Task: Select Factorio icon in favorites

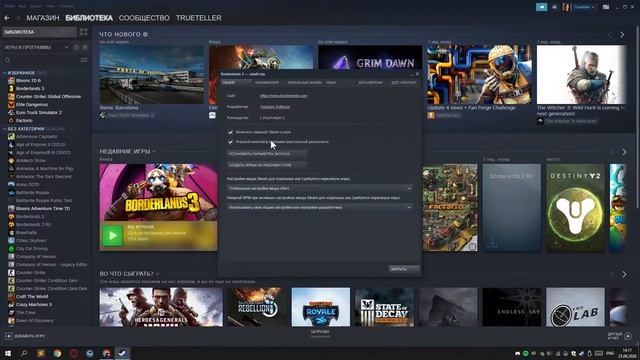Action: click(x=11, y=120)
